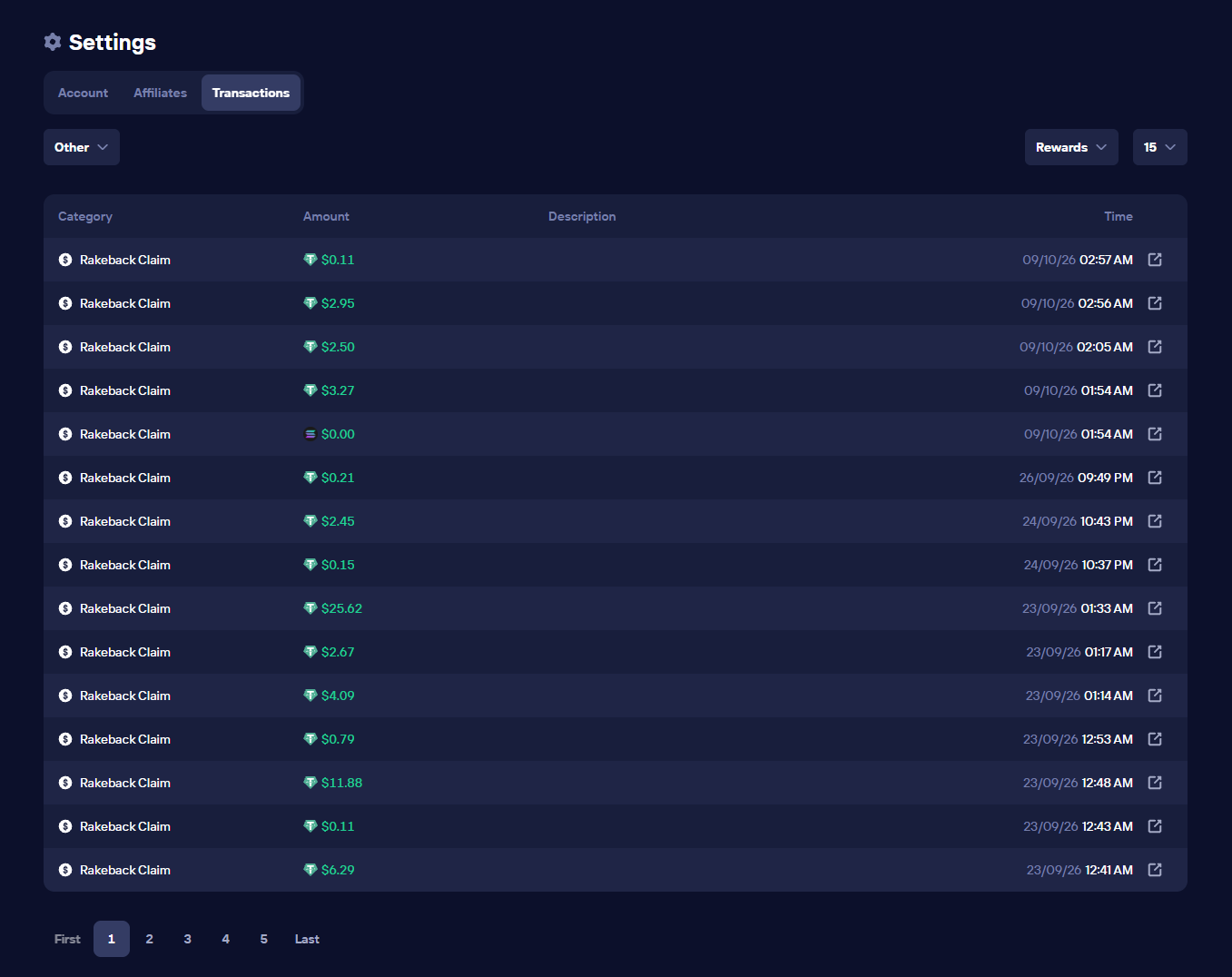Jump to the Last page
Image resolution: width=1232 pixels, height=977 pixels.
[x=307, y=939]
